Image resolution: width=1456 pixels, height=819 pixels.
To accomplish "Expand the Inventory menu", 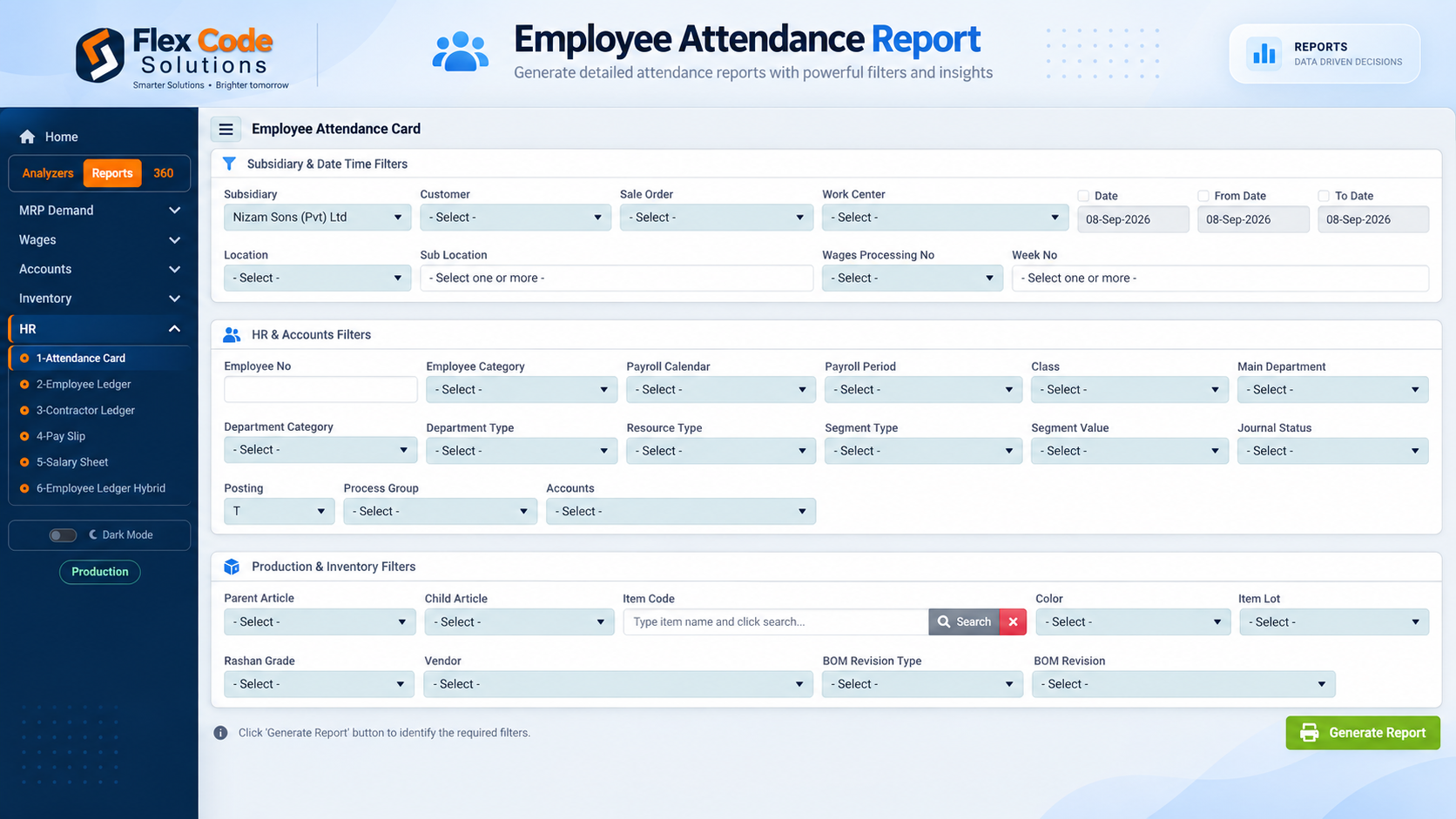I will [98, 299].
